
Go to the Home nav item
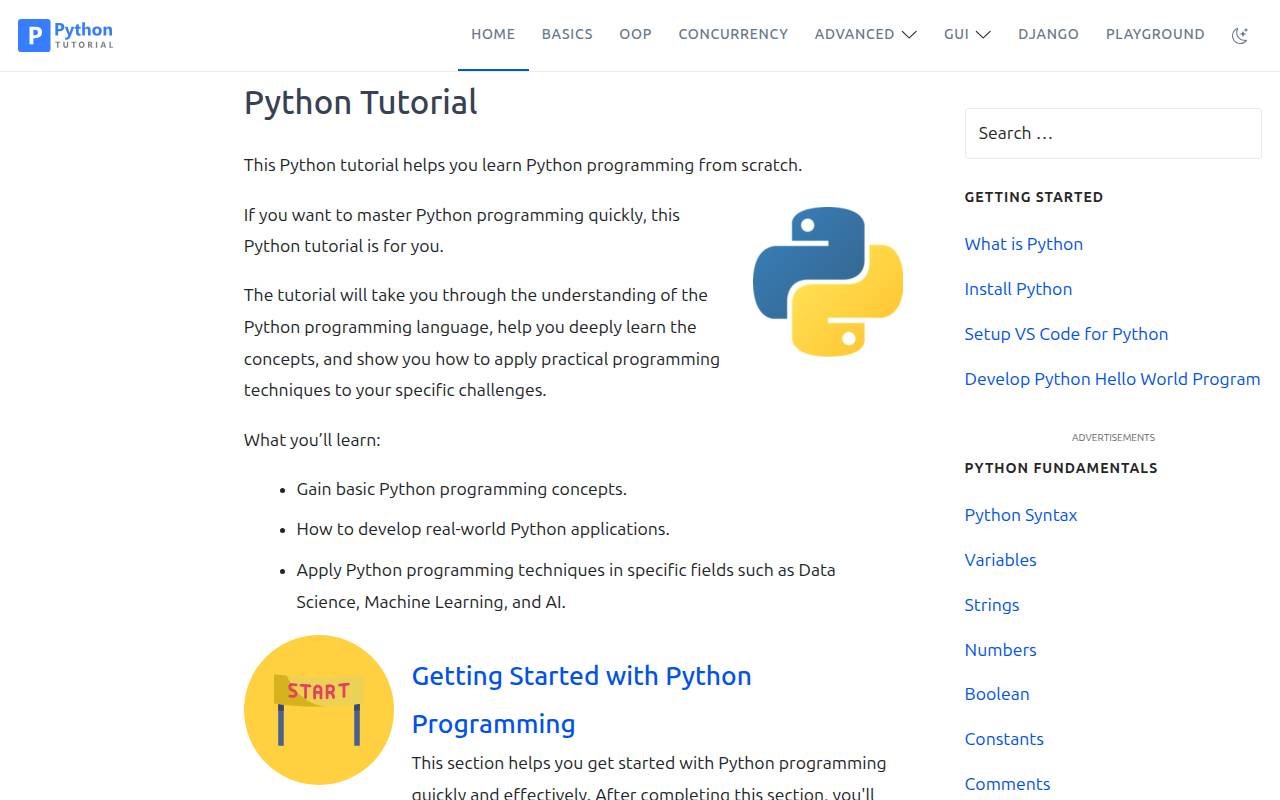click(493, 34)
